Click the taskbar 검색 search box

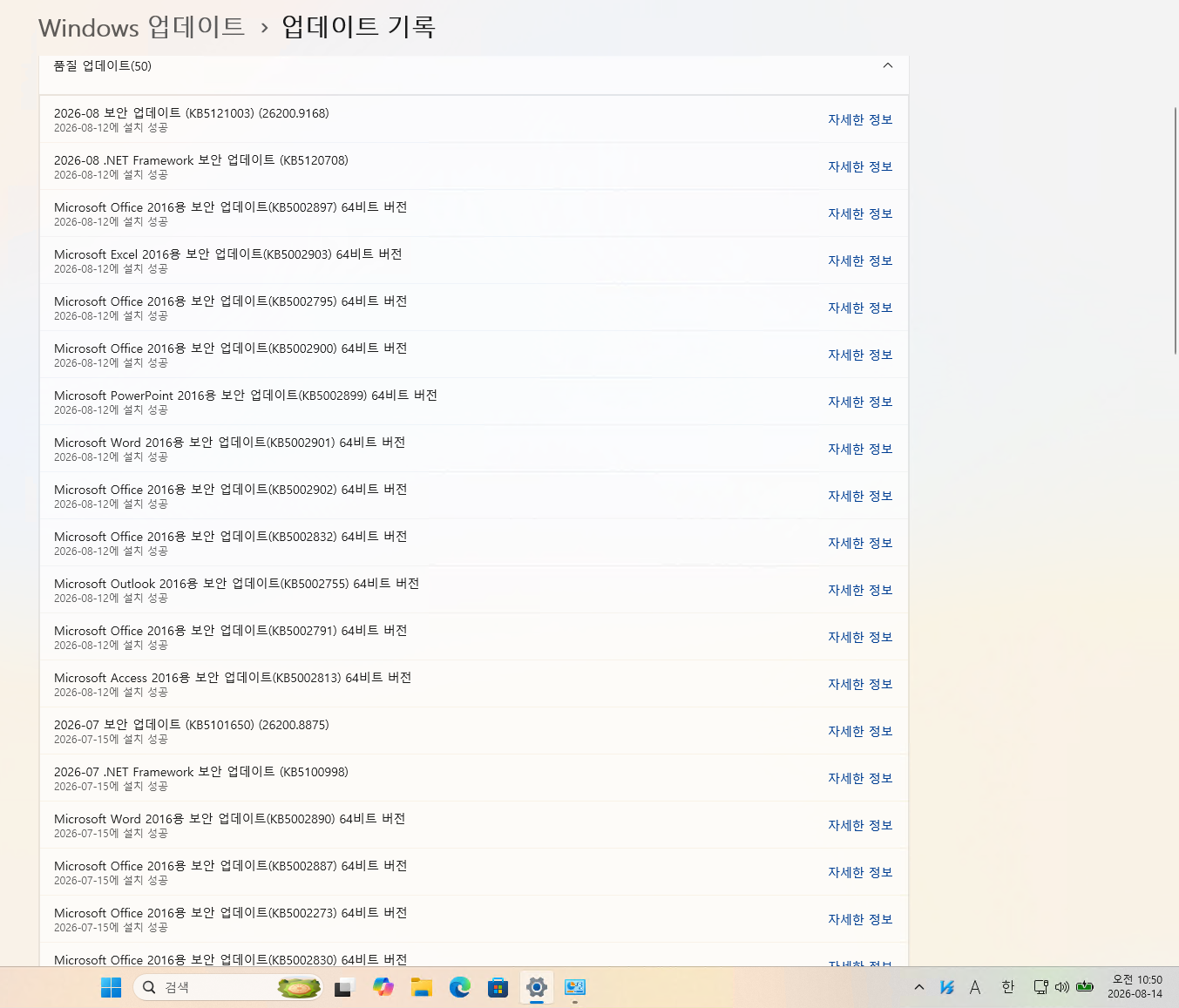(x=228, y=987)
